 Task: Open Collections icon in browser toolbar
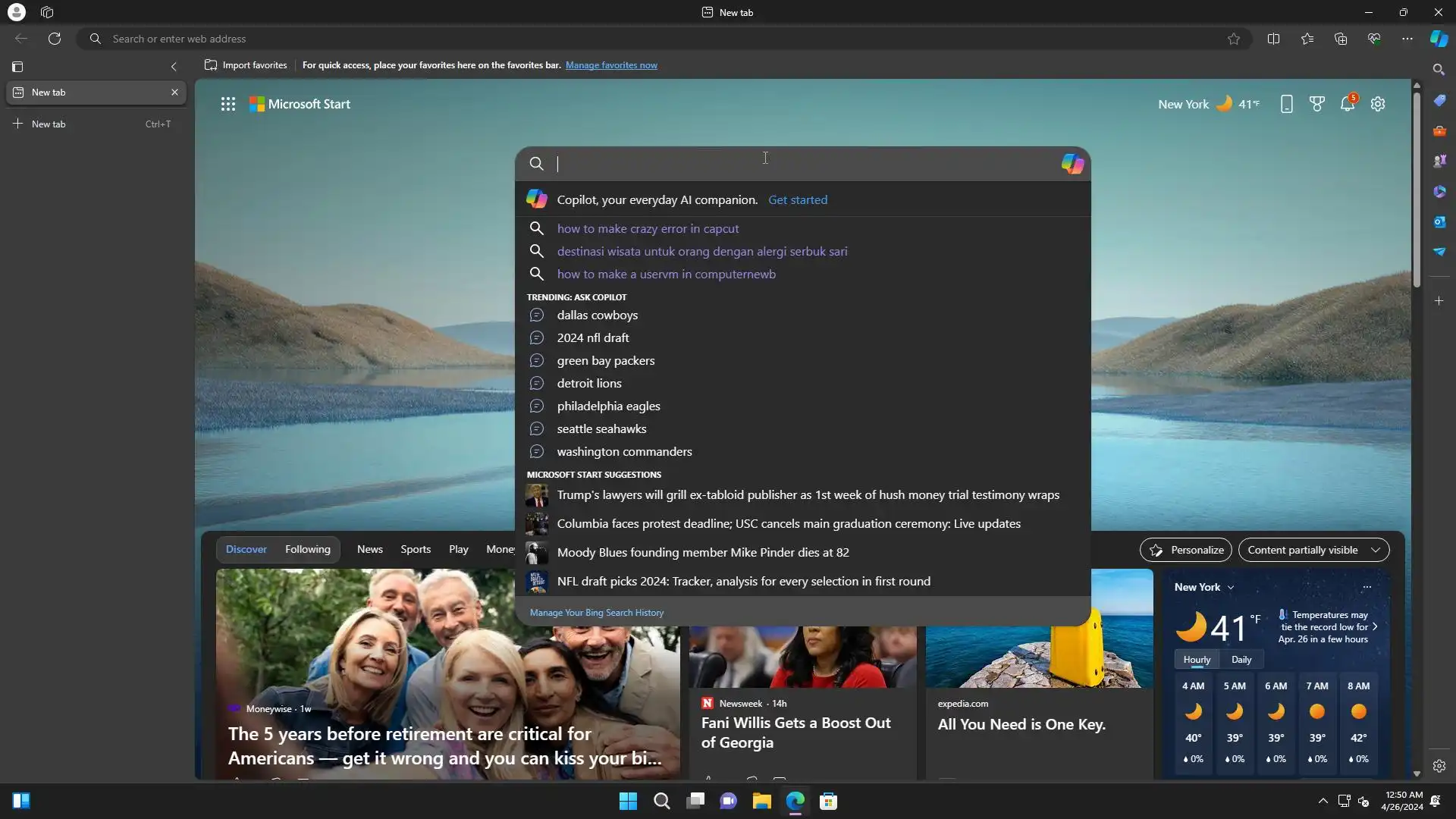1341,39
